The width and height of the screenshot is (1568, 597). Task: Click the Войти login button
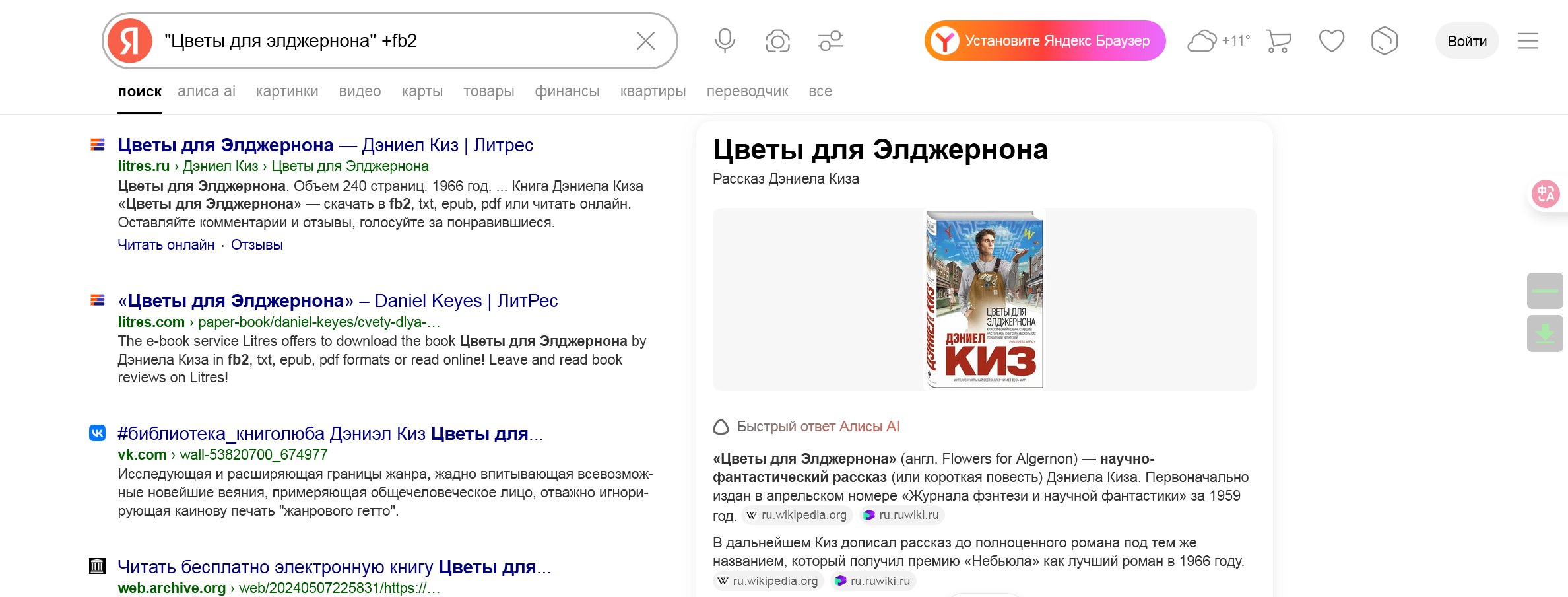click(1466, 41)
